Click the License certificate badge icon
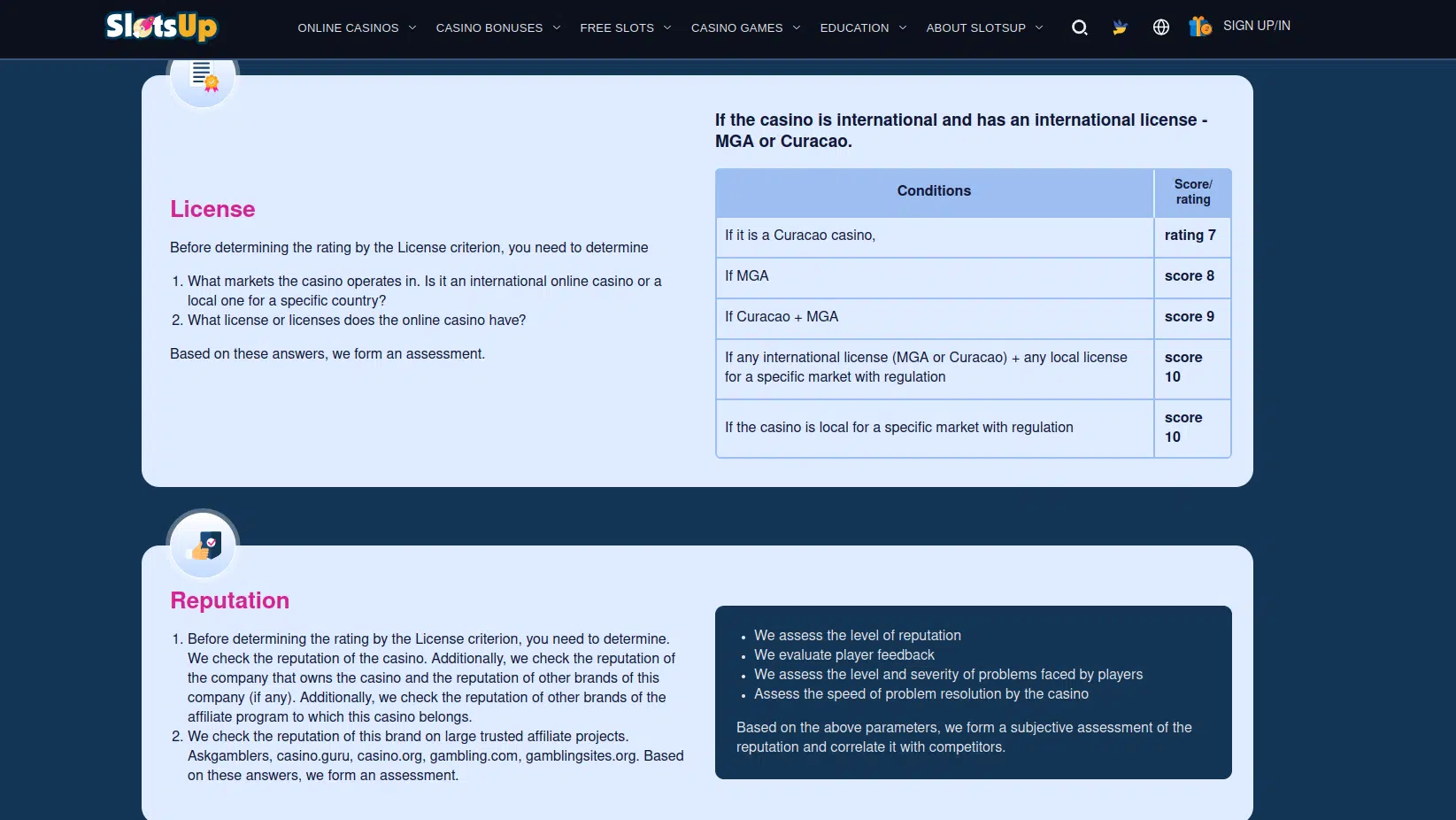 pos(204,77)
